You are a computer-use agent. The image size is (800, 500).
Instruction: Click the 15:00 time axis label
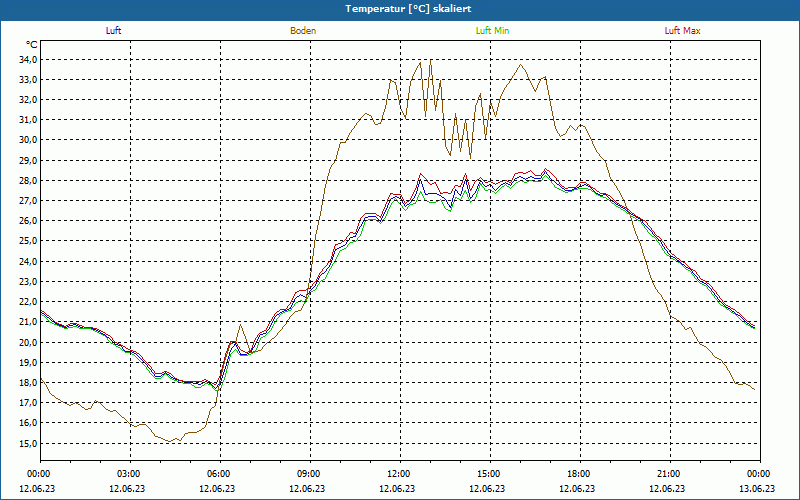(489, 474)
